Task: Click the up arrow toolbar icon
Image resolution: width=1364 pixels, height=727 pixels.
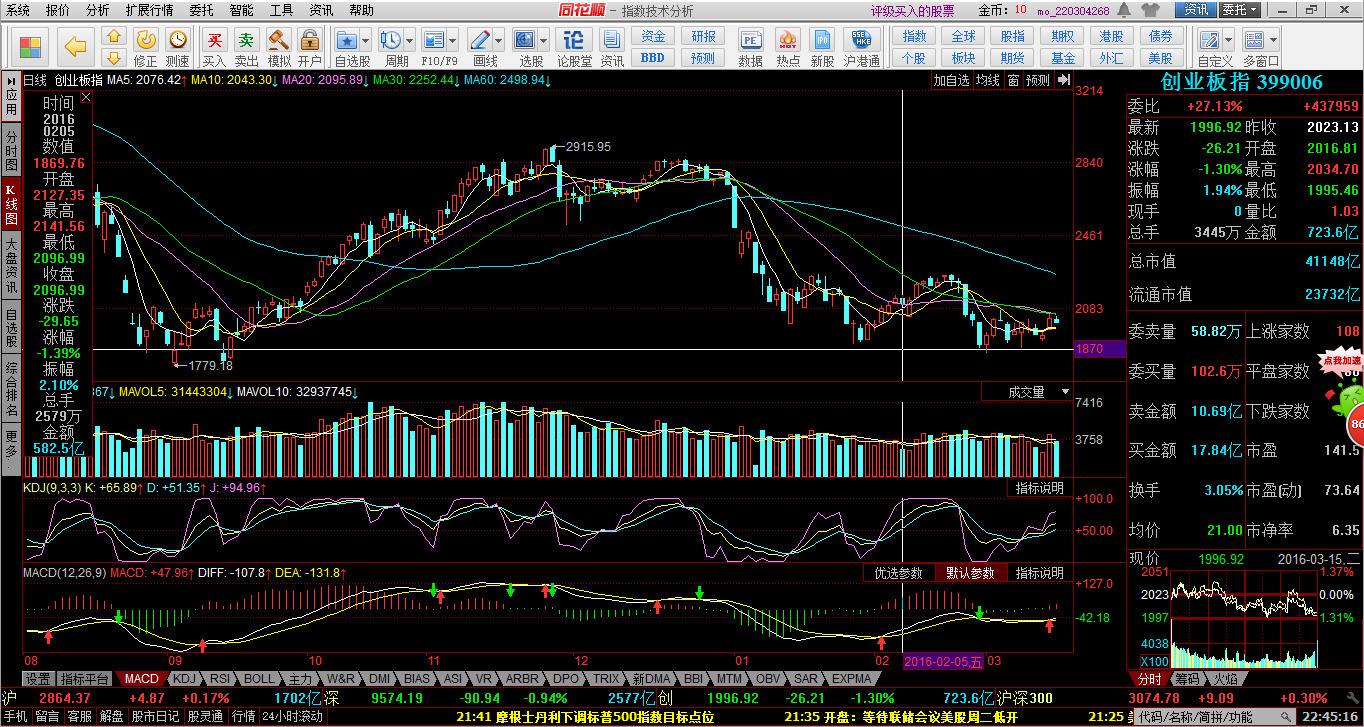Action: (x=114, y=38)
